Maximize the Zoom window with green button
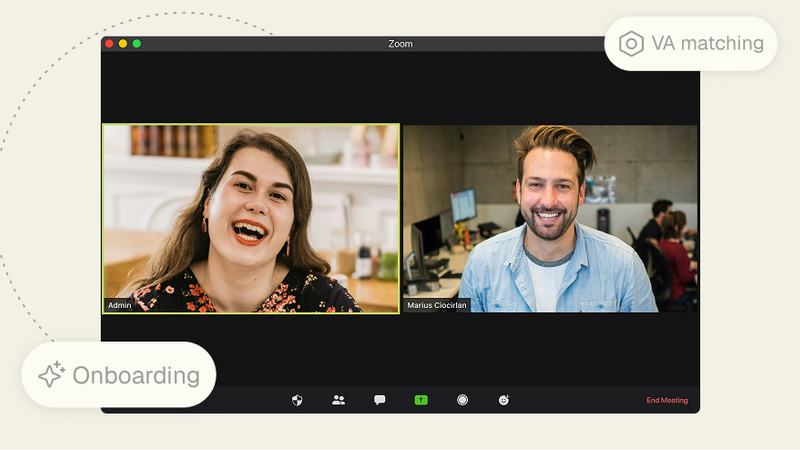Image resolution: width=800 pixels, height=450 pixels. (x=137, y=44)
